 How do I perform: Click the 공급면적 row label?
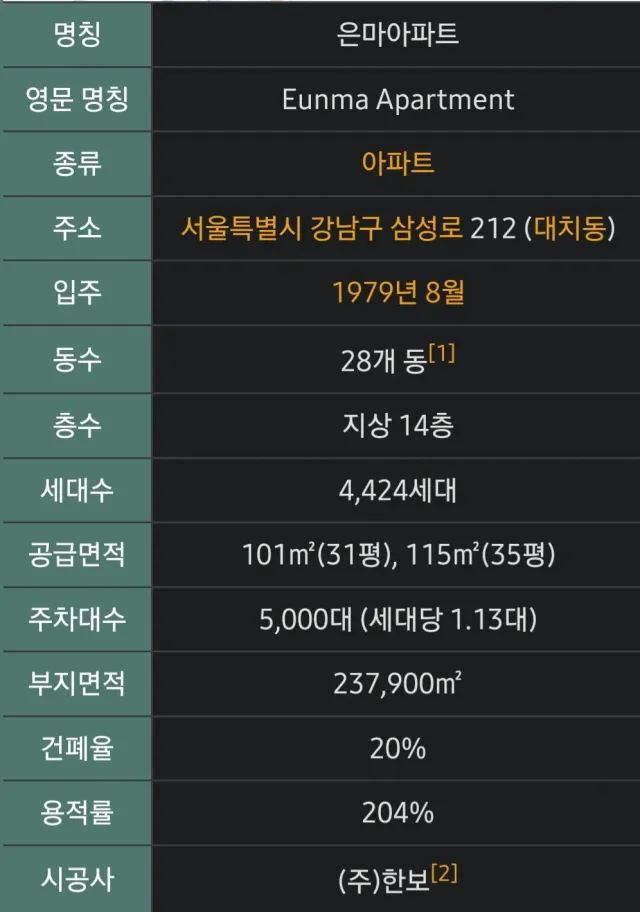coord(77,554)
